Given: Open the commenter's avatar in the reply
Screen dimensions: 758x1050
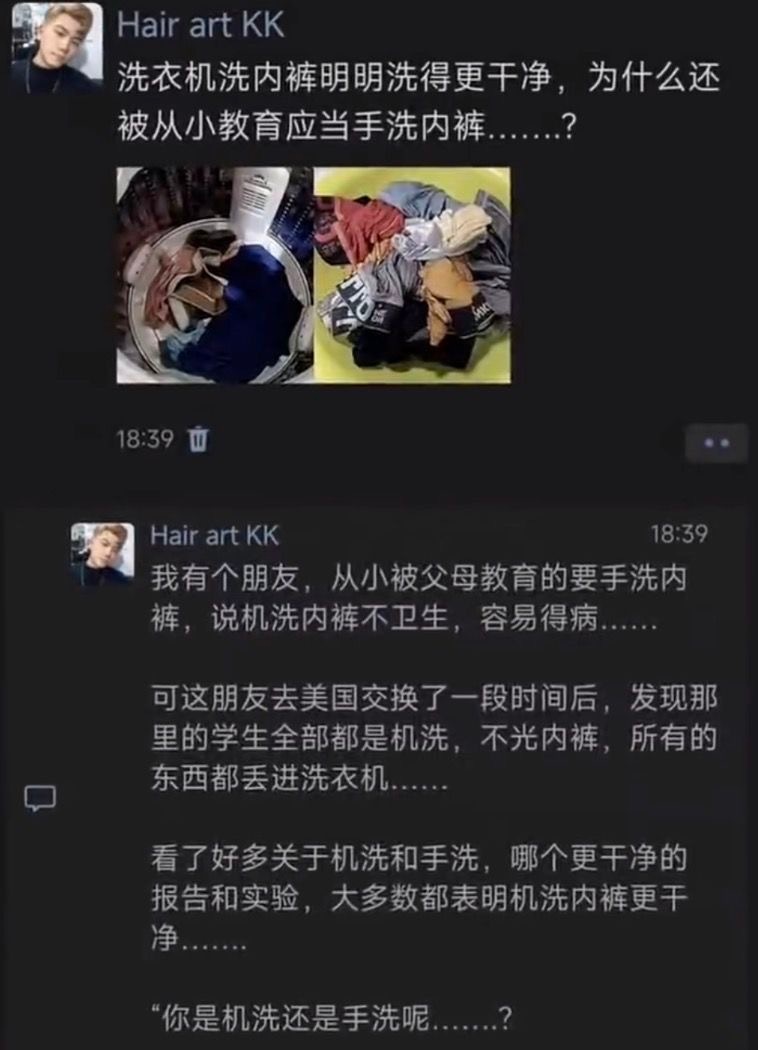Looking at the screenshot, I should click(102, 554).
